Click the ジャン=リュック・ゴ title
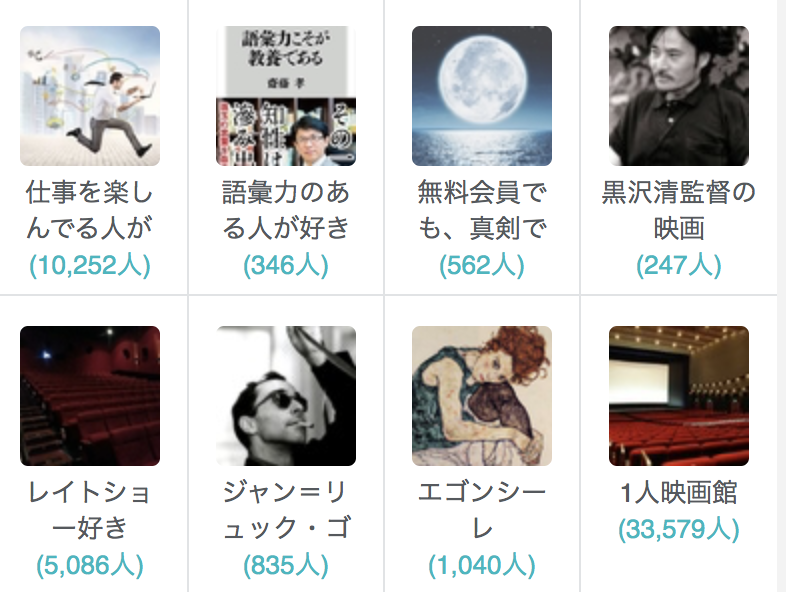The width and height of the screenshot is (786, 592). tap(286, 510)
